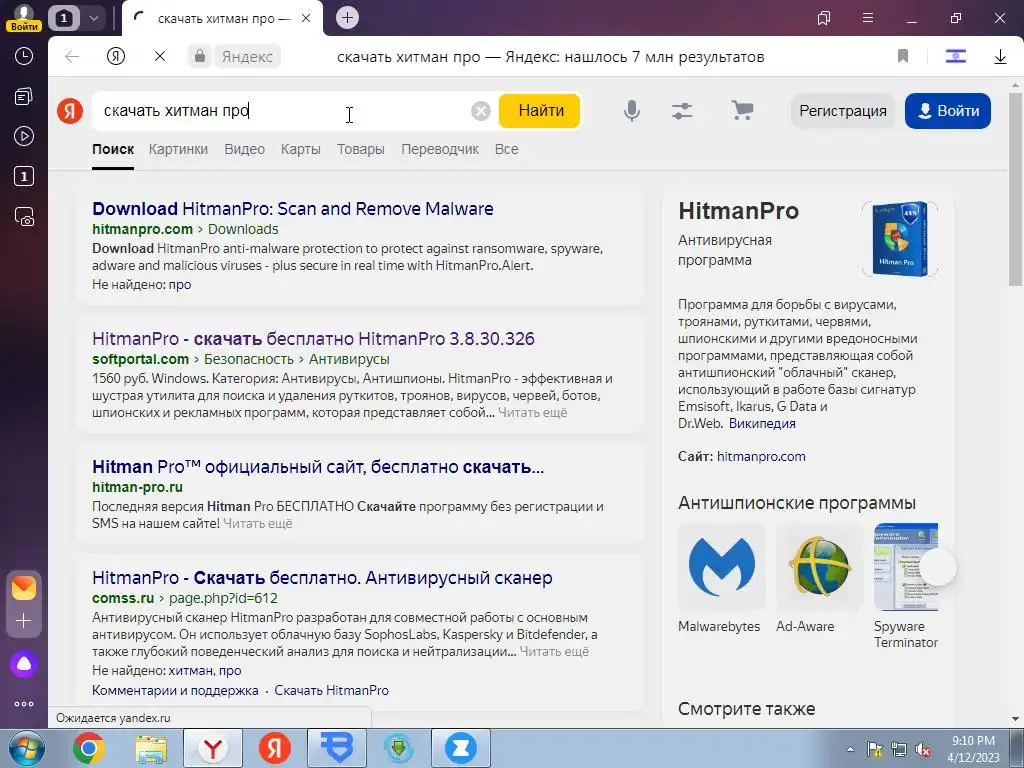Screen dimensions: 1024x768
Task: Open softportal HitmanPro 3.8.30.326 result
Action: click(x=313, y=339)
